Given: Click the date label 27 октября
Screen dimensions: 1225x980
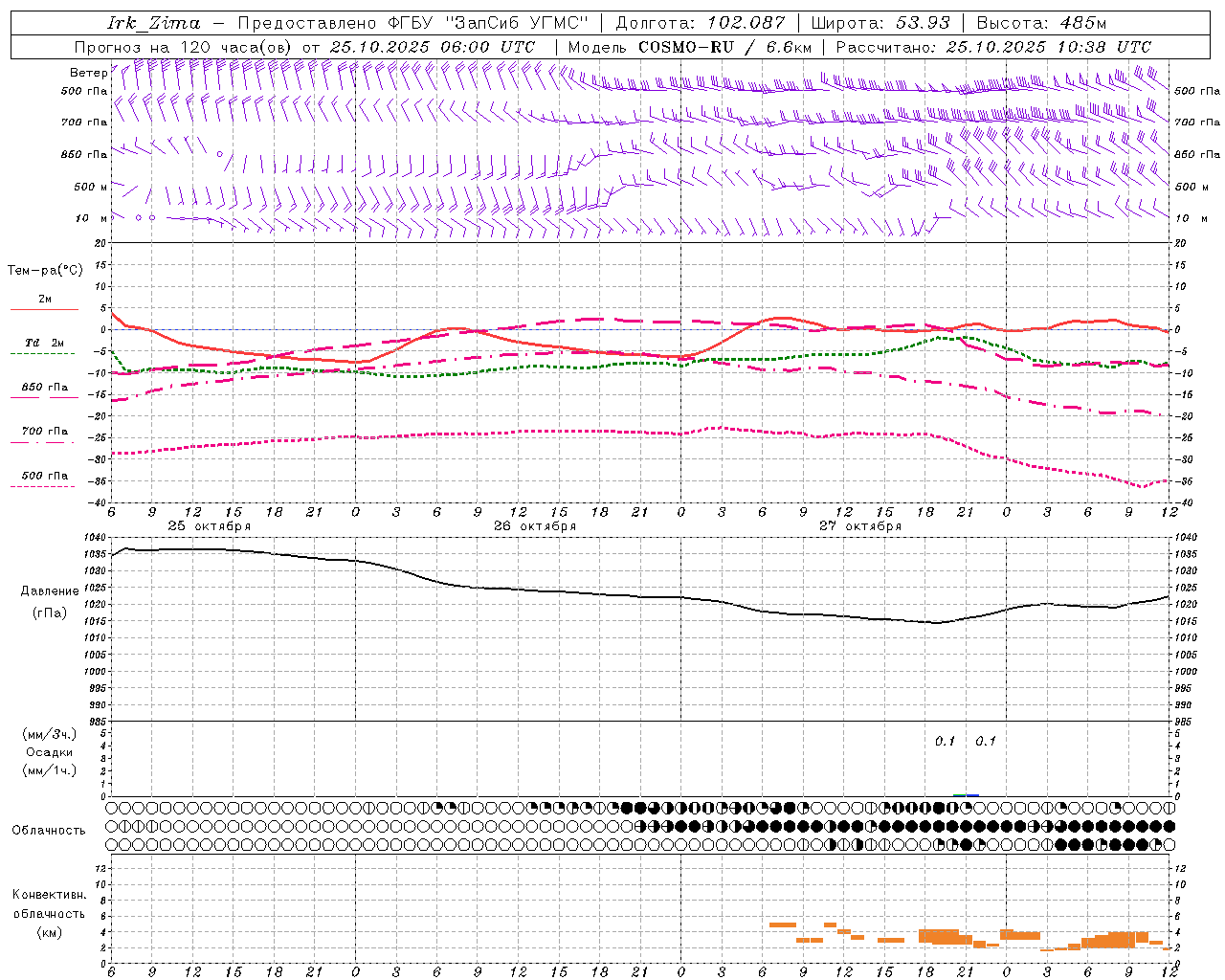Looking at the screenshot, I should 860,526.
